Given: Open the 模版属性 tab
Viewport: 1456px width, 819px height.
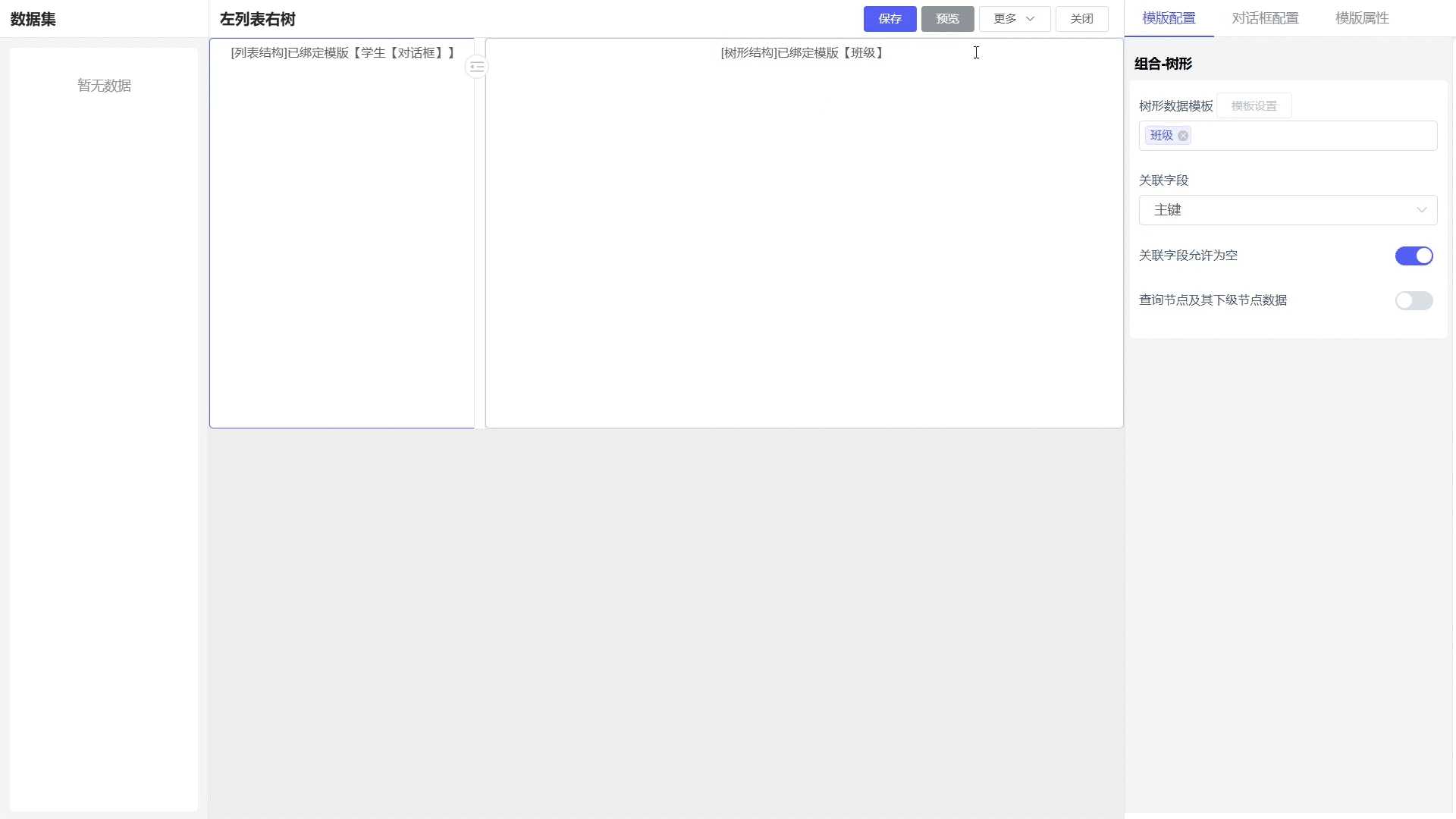Looking at the screenshot, I should point(1362,18).
